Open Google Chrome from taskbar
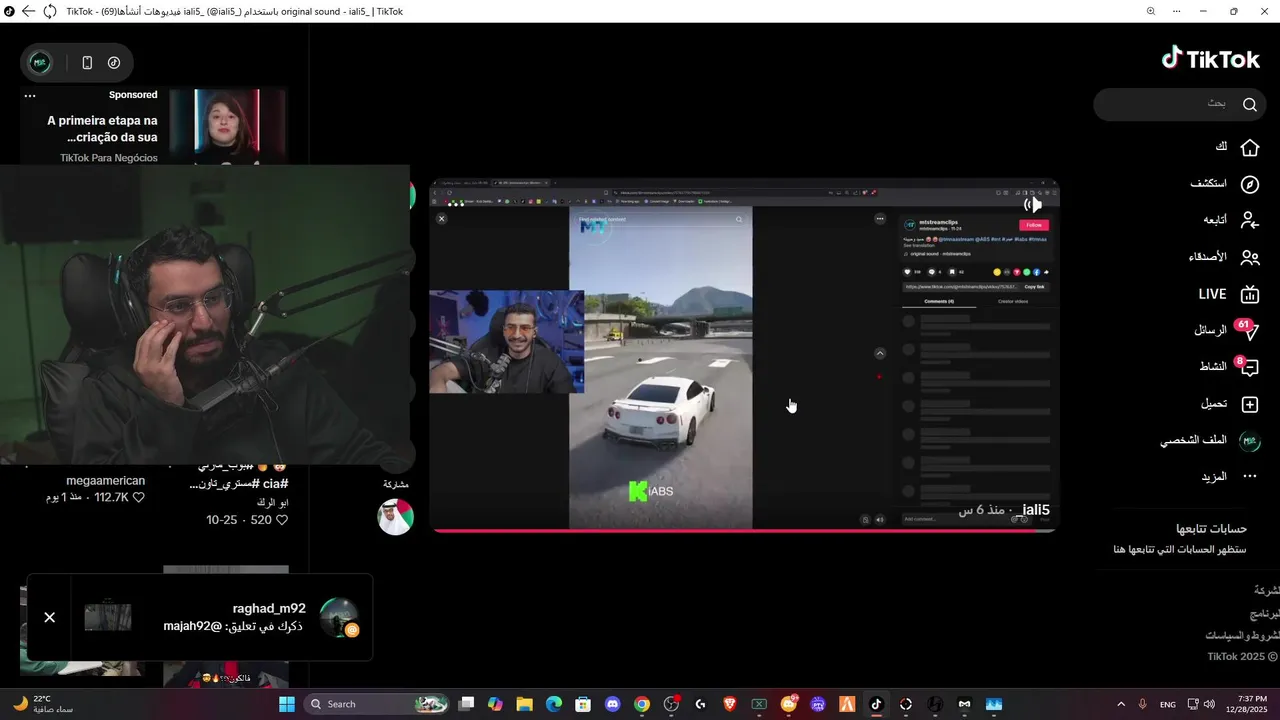Screen dimensions: 1280x720 pos(642,704)
